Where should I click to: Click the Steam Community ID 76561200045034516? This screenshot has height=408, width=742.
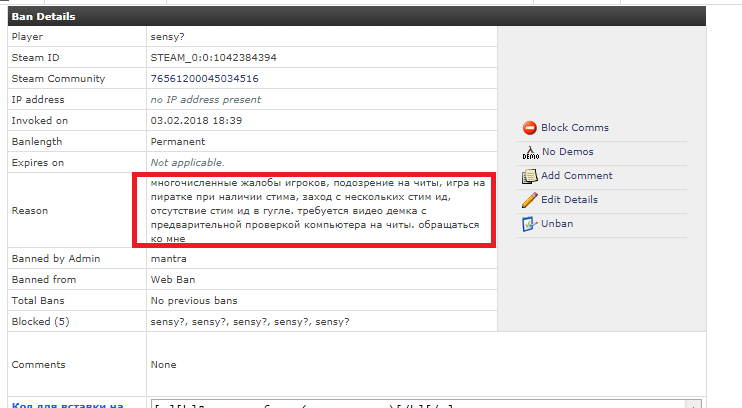pyautogui.click(x=204, y=78)
